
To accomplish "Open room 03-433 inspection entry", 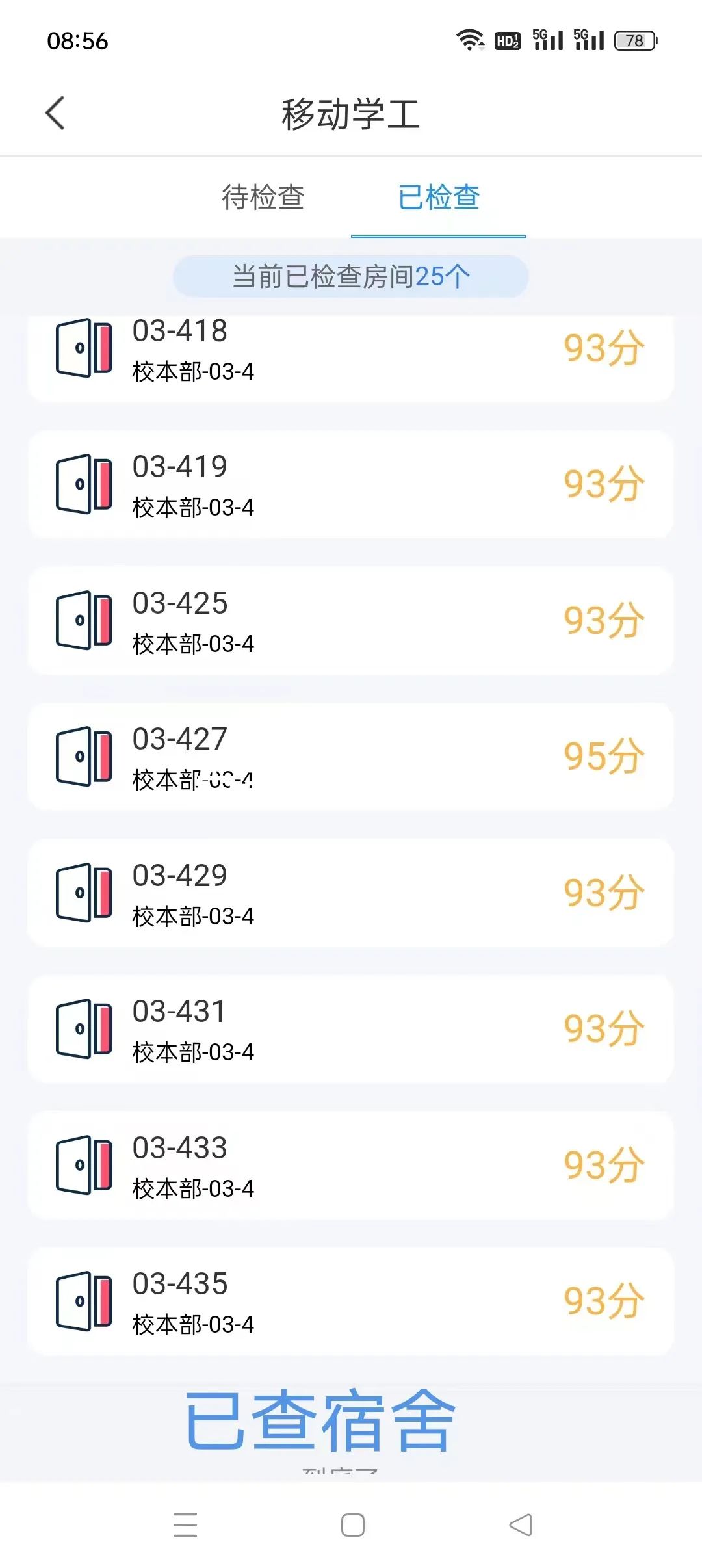I will (350, 1165).
